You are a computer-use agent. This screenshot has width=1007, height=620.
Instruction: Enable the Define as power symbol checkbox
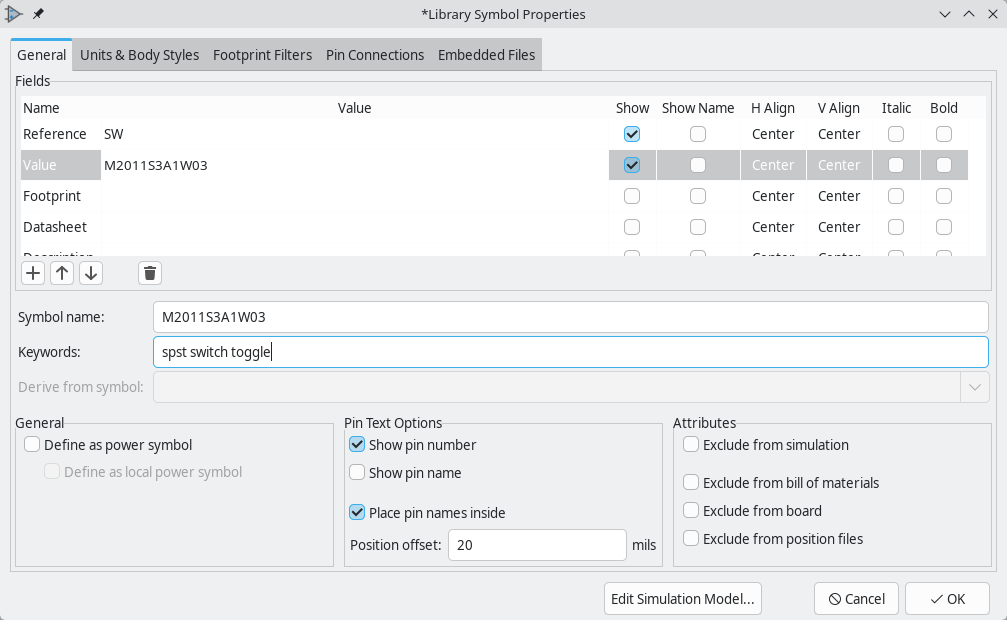[x=33, y=445]
